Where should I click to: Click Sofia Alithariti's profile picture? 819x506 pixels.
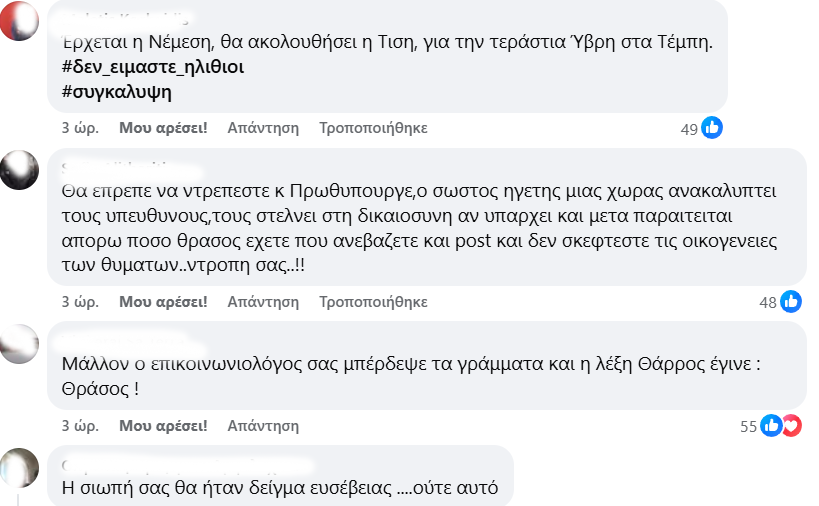click(x=19, y=169)
